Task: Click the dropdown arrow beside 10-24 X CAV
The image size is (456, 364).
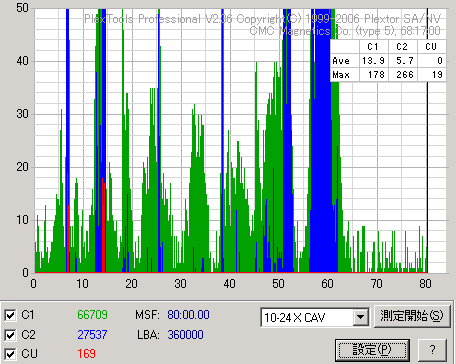Action: click(x=360, y=318)
